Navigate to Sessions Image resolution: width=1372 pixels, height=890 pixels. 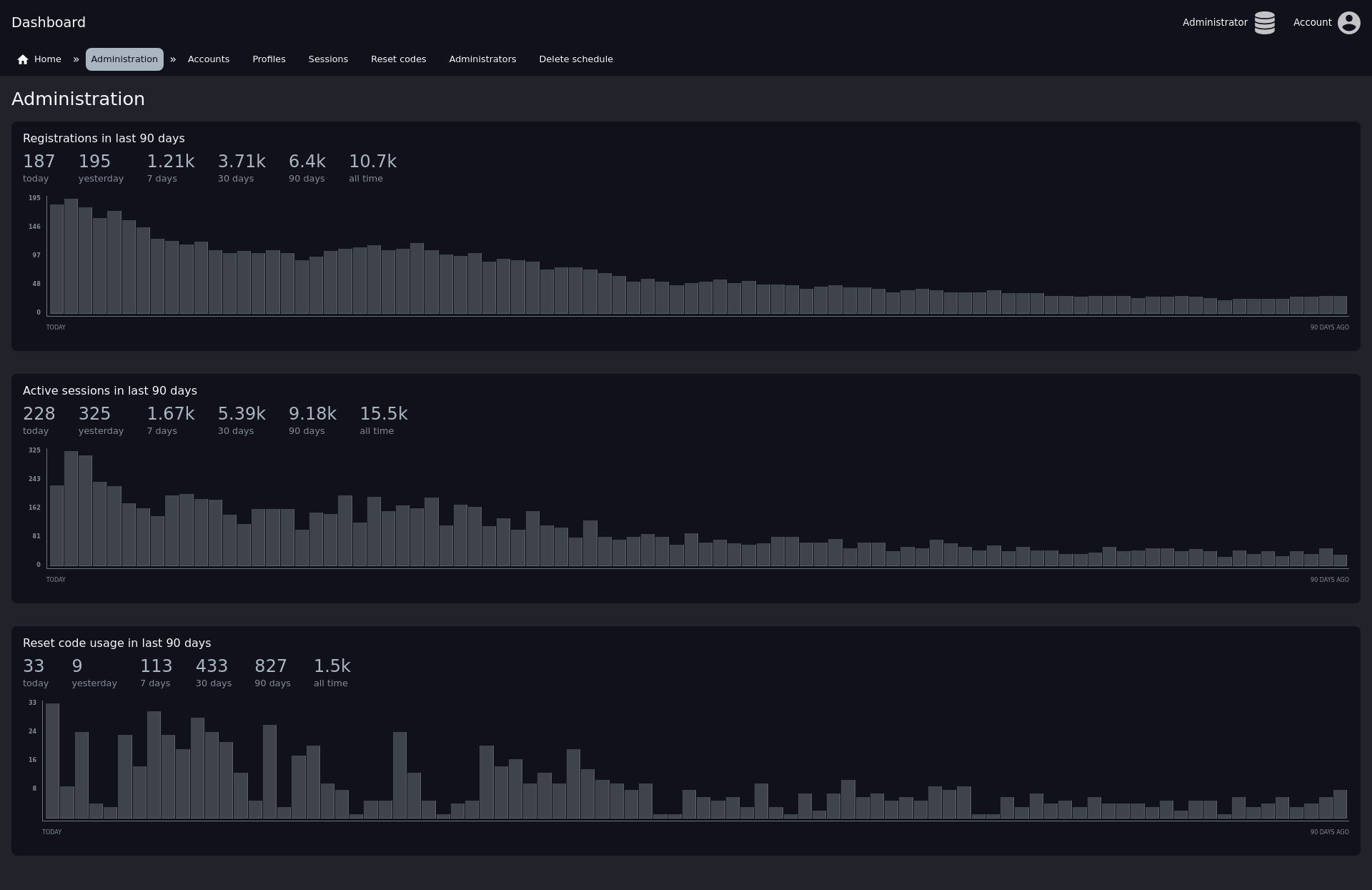tap(328, 59)
